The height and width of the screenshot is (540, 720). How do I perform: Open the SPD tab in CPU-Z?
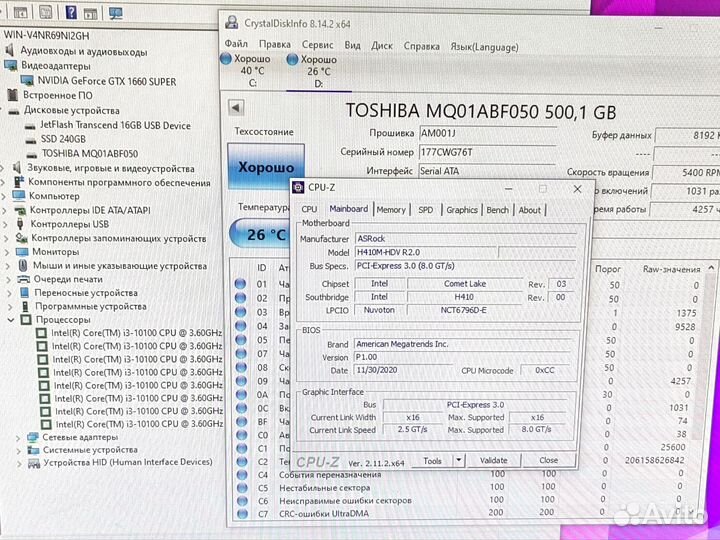[x=426, y=209]
